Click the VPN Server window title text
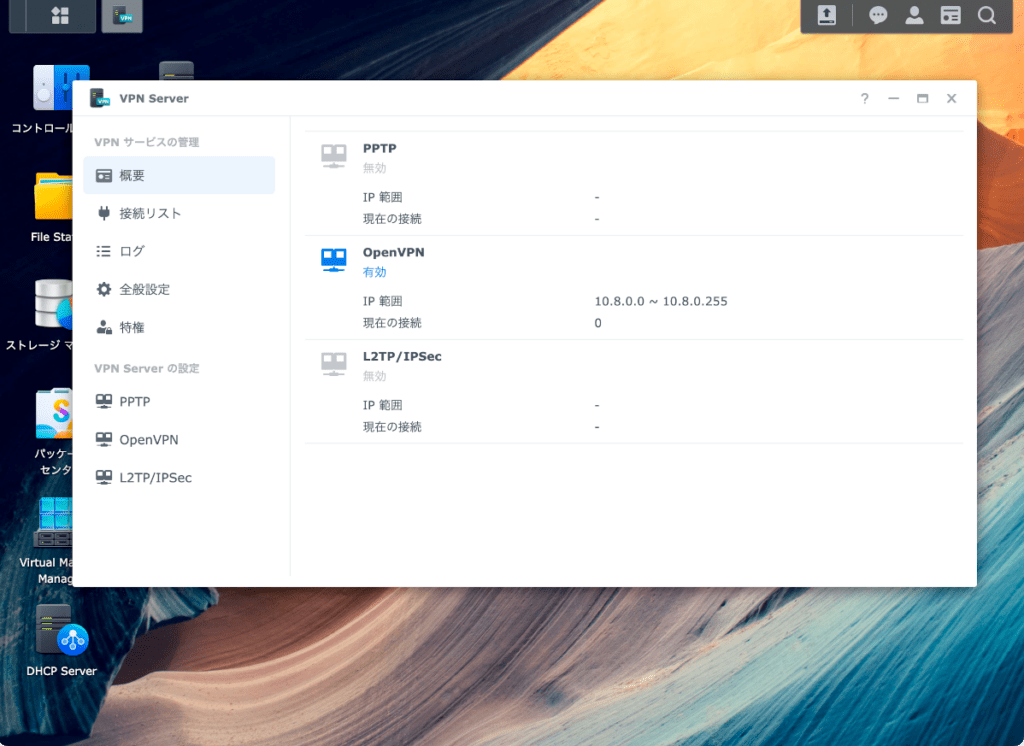 point(153,99)
